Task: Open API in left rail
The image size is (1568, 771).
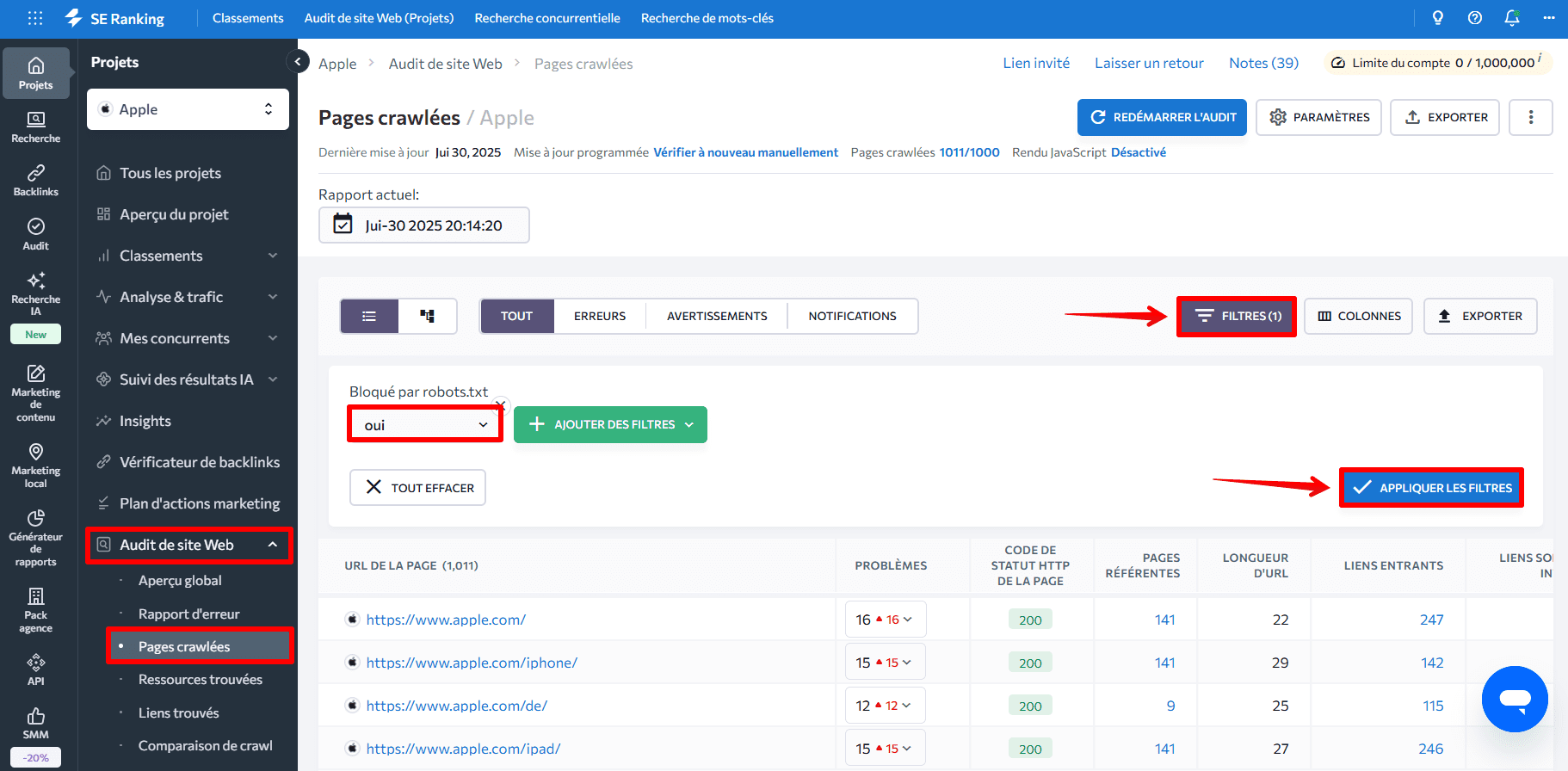Action: click(x=36, y=669)
